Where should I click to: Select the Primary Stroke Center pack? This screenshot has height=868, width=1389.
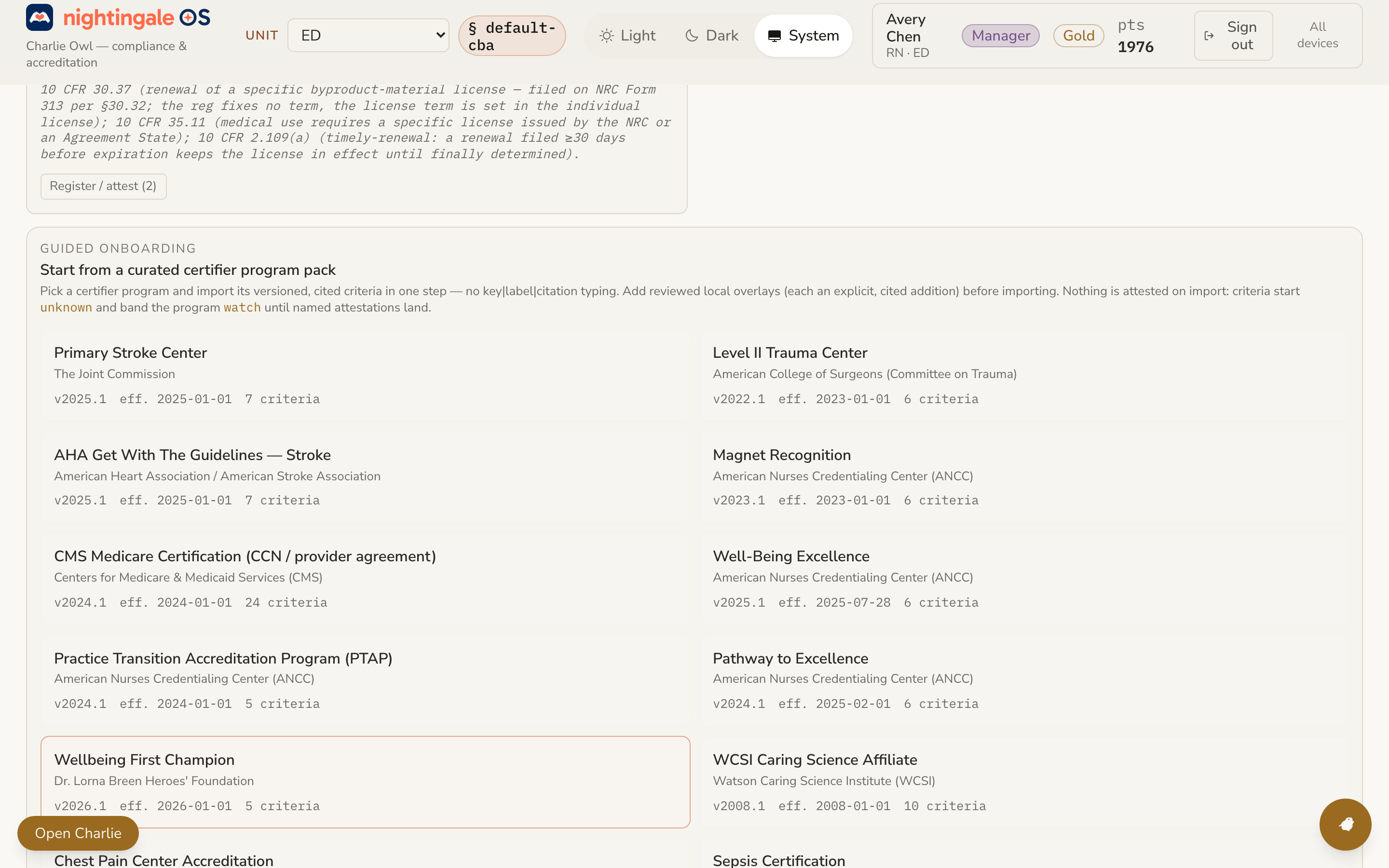click(x=365, y=376)
